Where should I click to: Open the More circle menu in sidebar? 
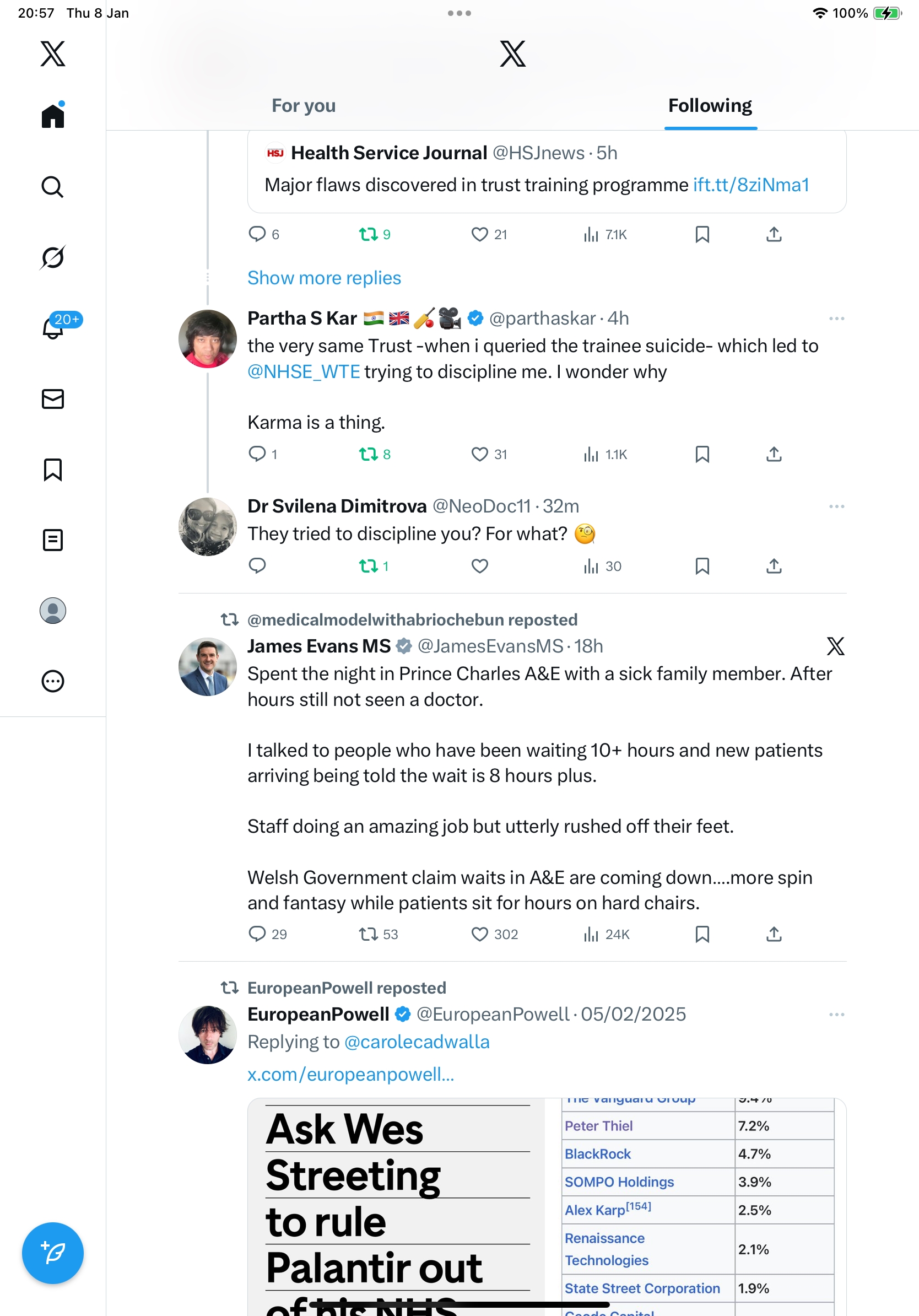[x=52, y=682]
